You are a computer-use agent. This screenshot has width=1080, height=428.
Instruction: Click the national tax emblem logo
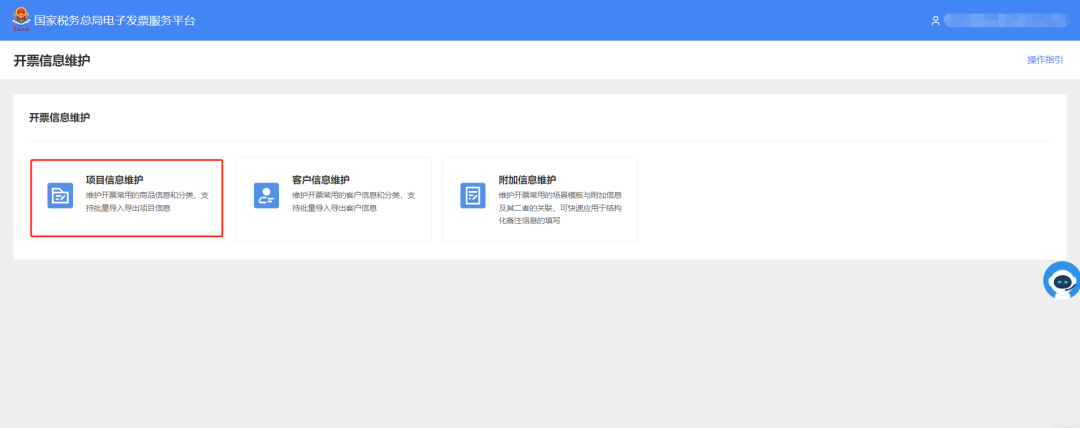21,19
